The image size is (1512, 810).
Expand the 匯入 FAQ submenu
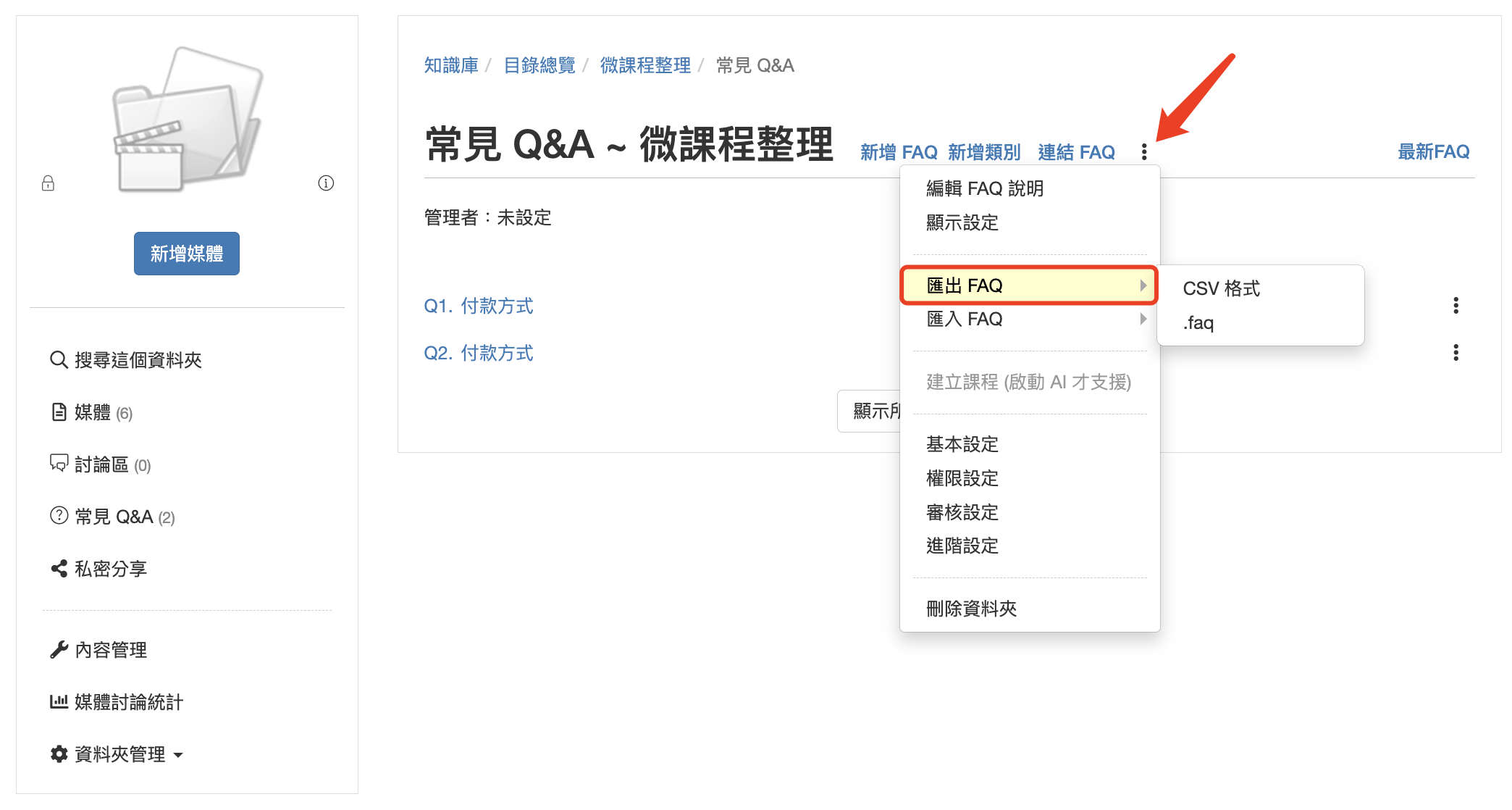(1029, 320)
